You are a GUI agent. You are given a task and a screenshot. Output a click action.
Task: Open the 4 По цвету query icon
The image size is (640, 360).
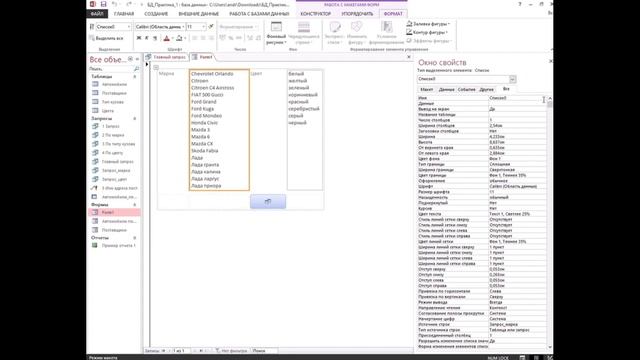point(95,153)
